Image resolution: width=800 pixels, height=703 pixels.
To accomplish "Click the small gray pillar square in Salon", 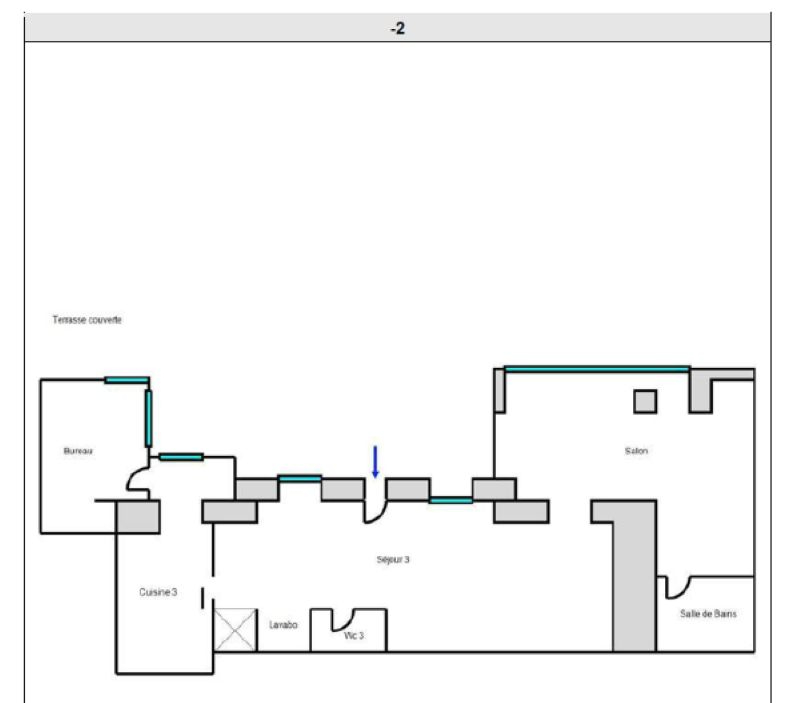I will coord(645,401).
